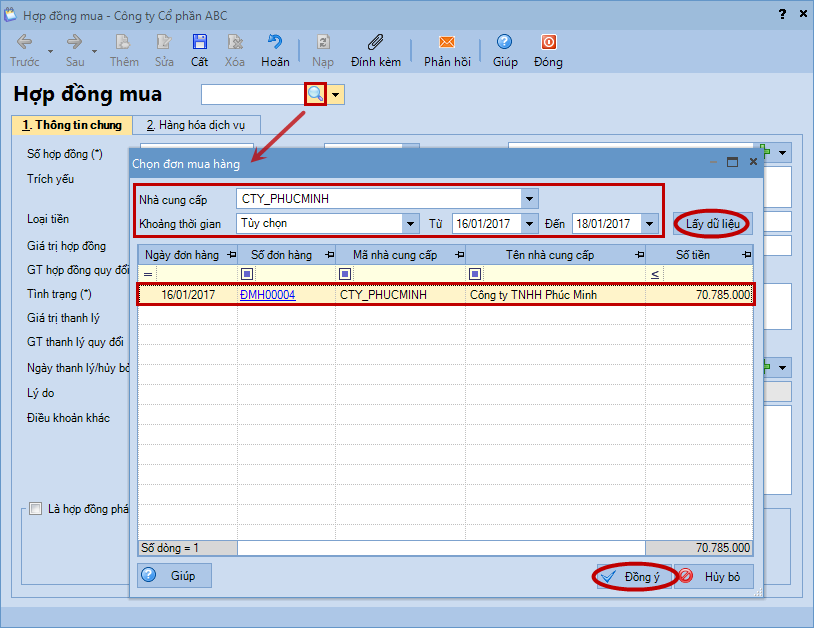This screenshot has width=814, height=628.
Task: Open the ĐMH00004 order link
Action: click(267, 295)
